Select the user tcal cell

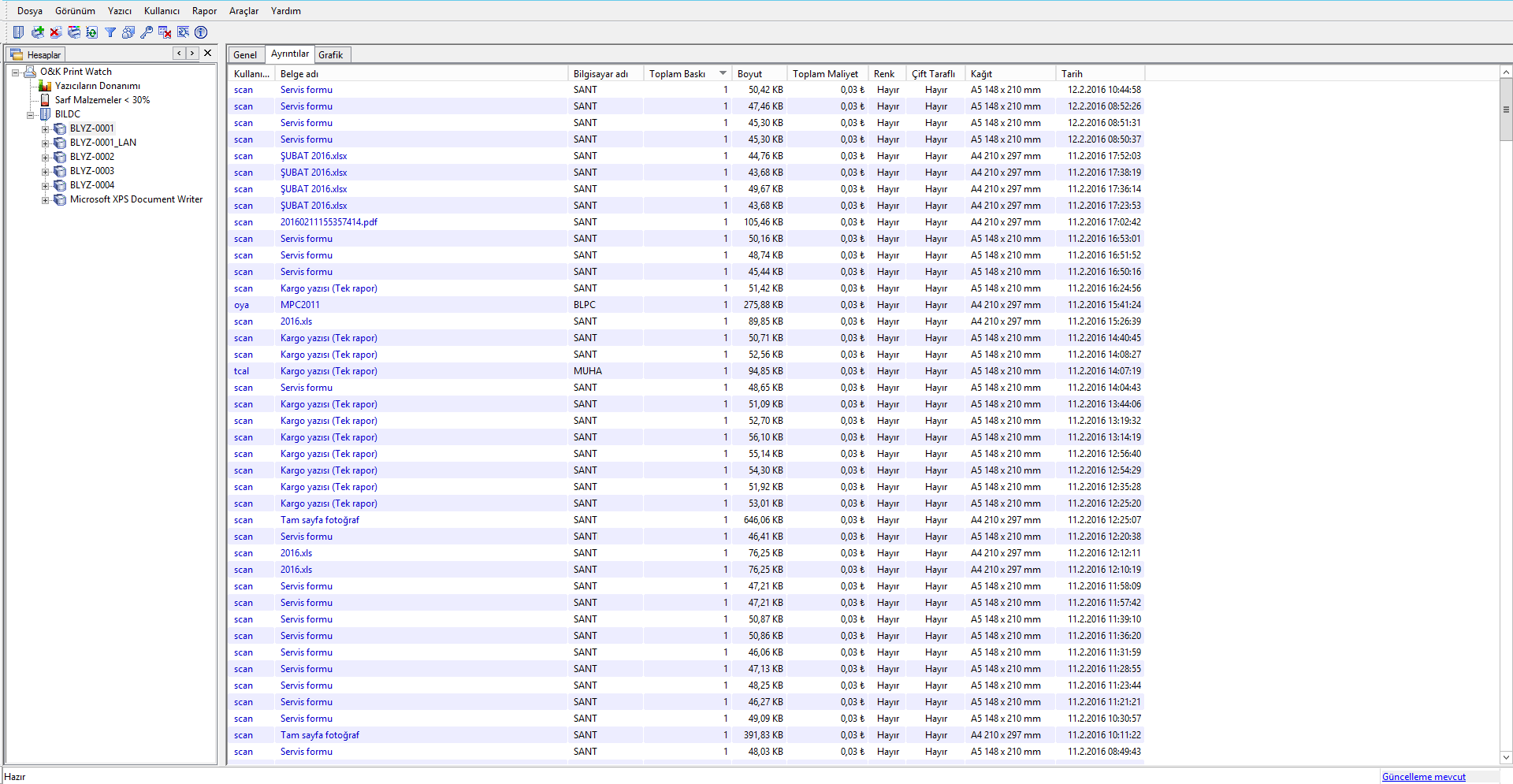pos(241,371)
